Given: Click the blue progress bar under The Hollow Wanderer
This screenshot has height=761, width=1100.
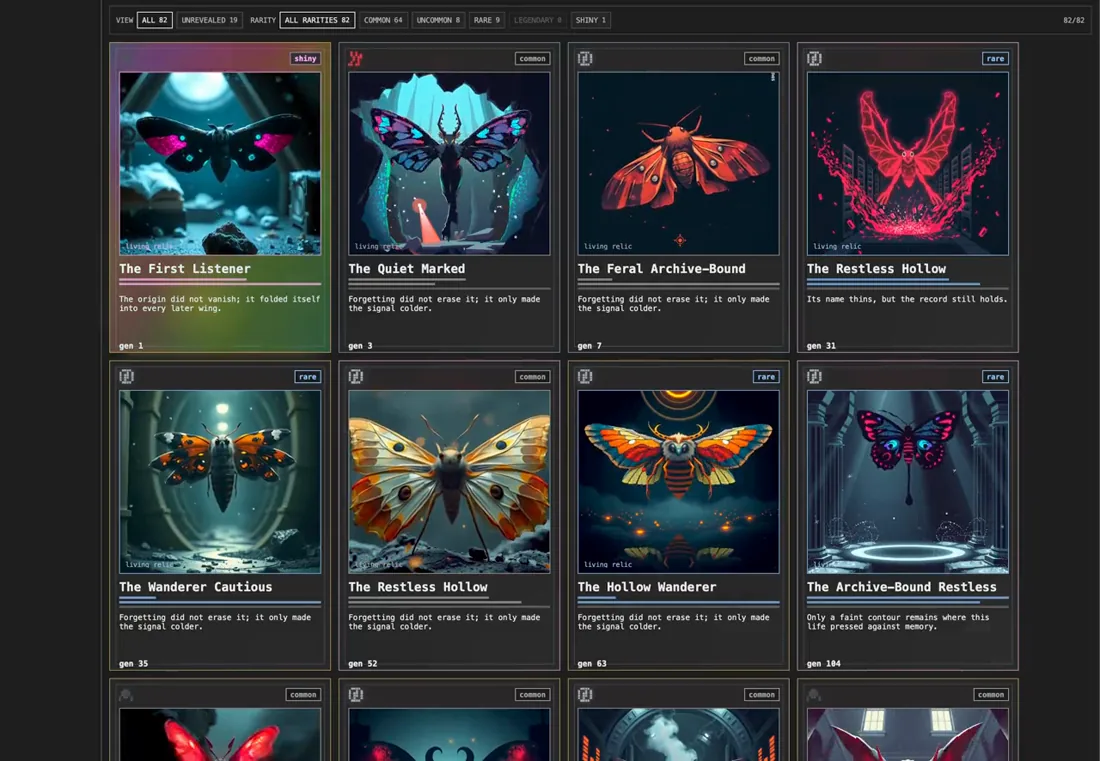Looking at the screenshot, I should (678, 600).
